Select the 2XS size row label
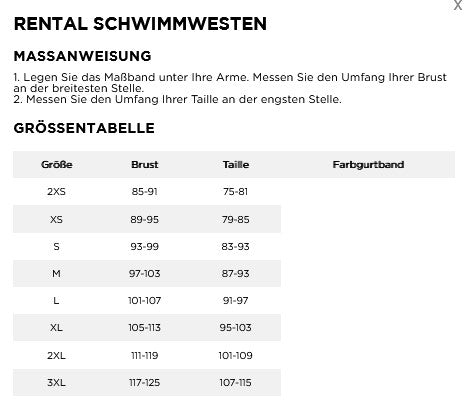Viewport: 466px width, 408px height. tap(56, 192)
